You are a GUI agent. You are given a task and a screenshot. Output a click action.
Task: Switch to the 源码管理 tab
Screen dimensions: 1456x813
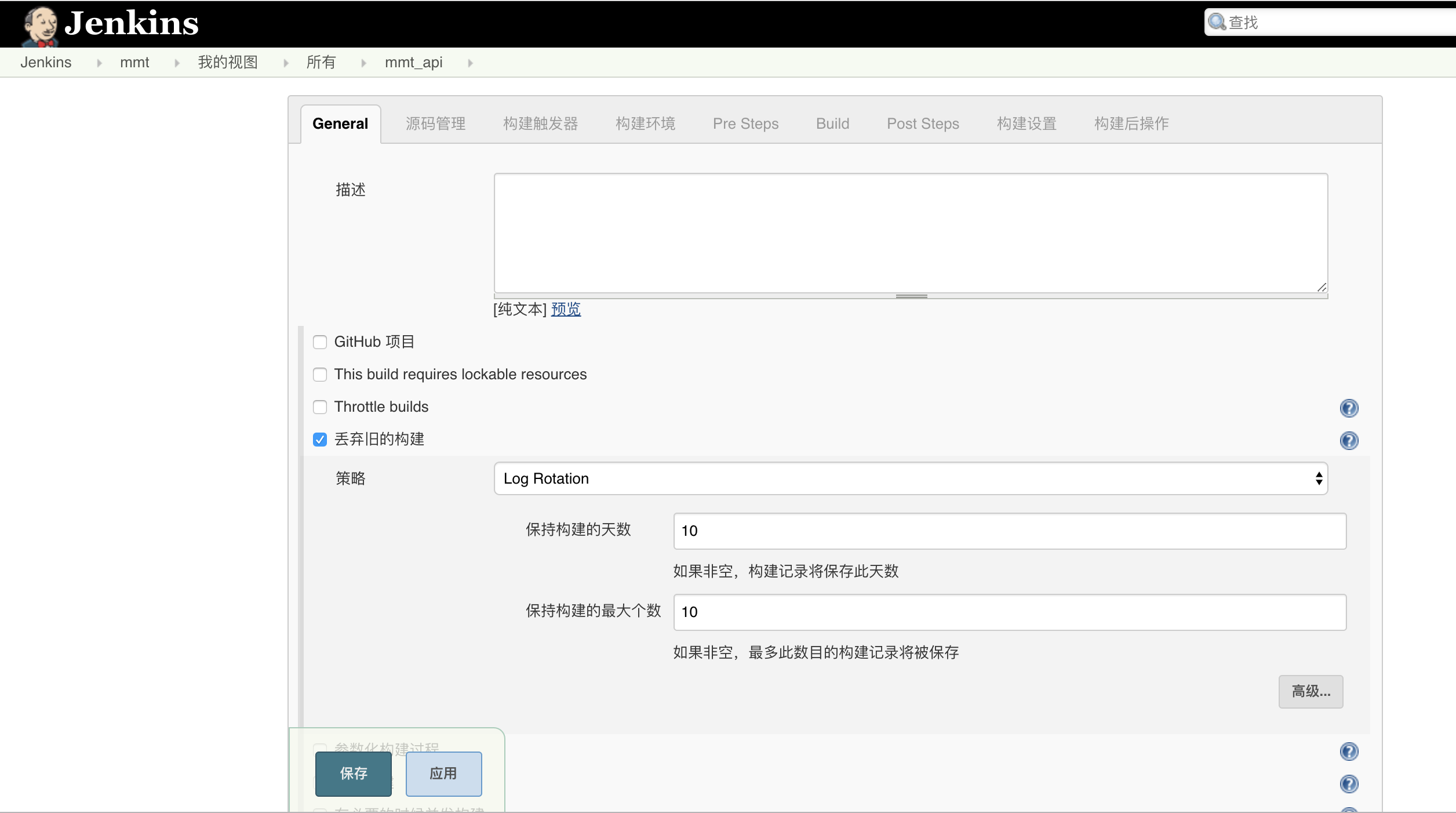pos(435,124)
